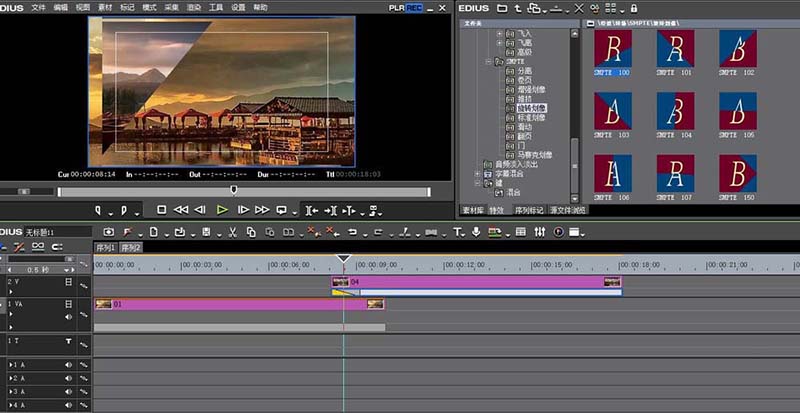Open the 文件 menu
Viewport: 800px width, 413px height.
tap(38, 7)
